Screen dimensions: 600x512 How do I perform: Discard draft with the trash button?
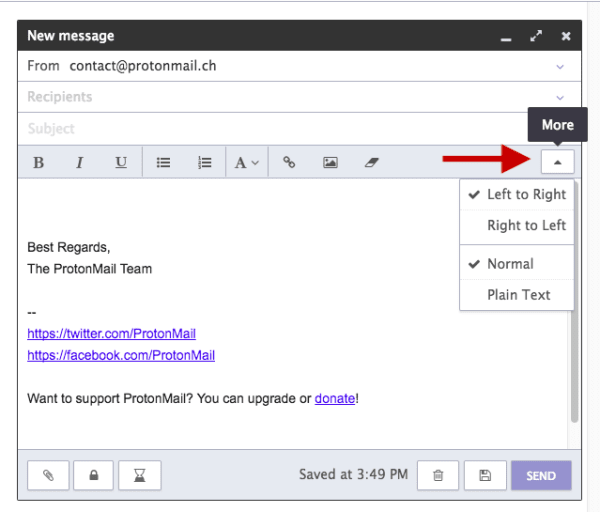(438, 475)
